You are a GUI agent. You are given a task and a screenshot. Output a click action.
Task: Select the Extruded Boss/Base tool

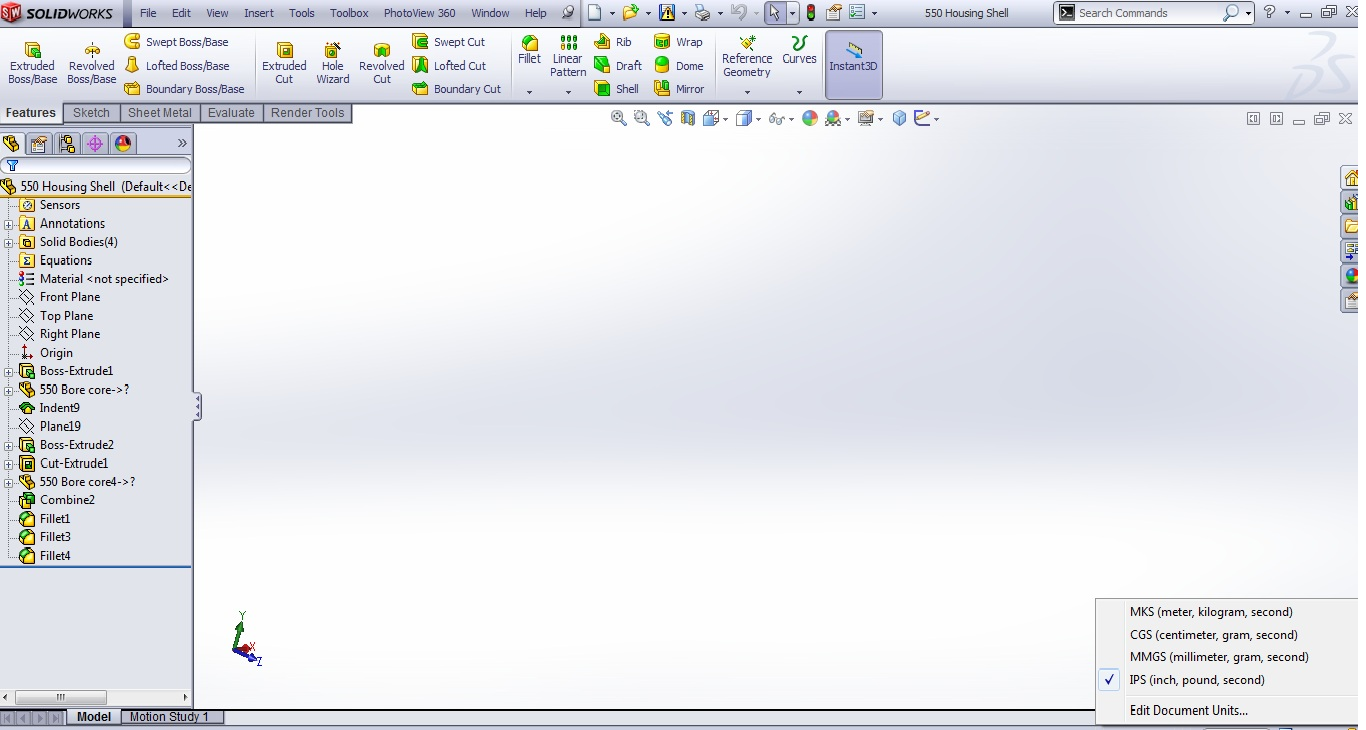(32, 63)
